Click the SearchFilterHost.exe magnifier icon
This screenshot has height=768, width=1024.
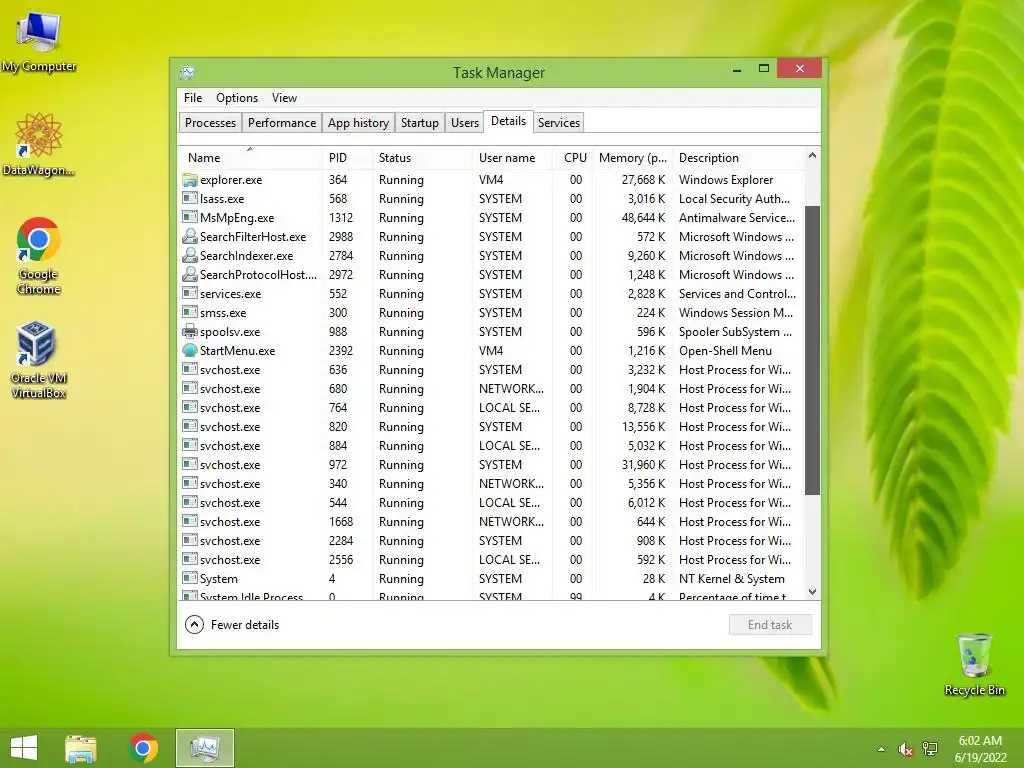point(189,236)
